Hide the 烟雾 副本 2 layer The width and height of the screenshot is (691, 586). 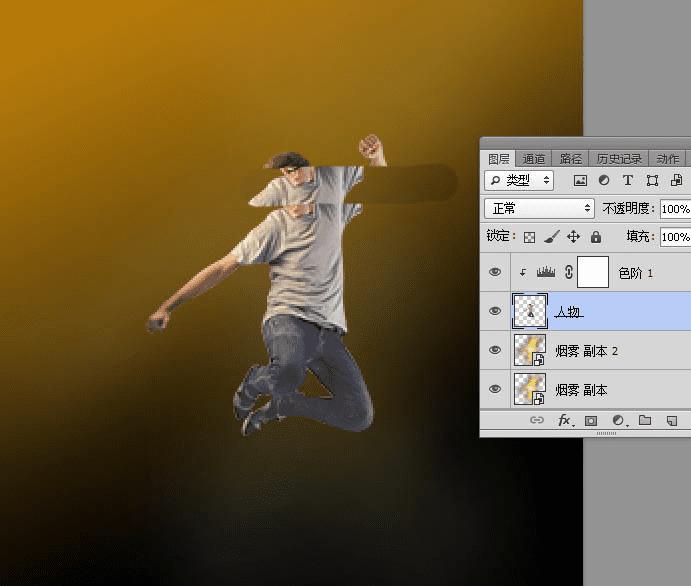[495, 350]
